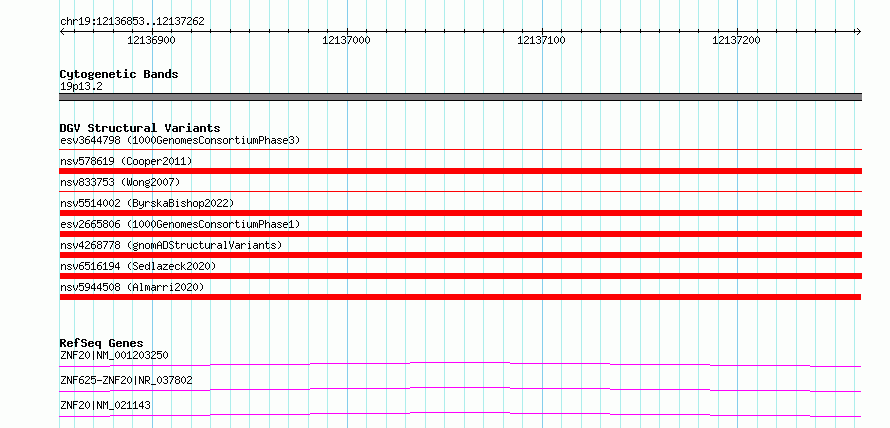Open the ZNF20|NM_001203250 gene label

114,356
